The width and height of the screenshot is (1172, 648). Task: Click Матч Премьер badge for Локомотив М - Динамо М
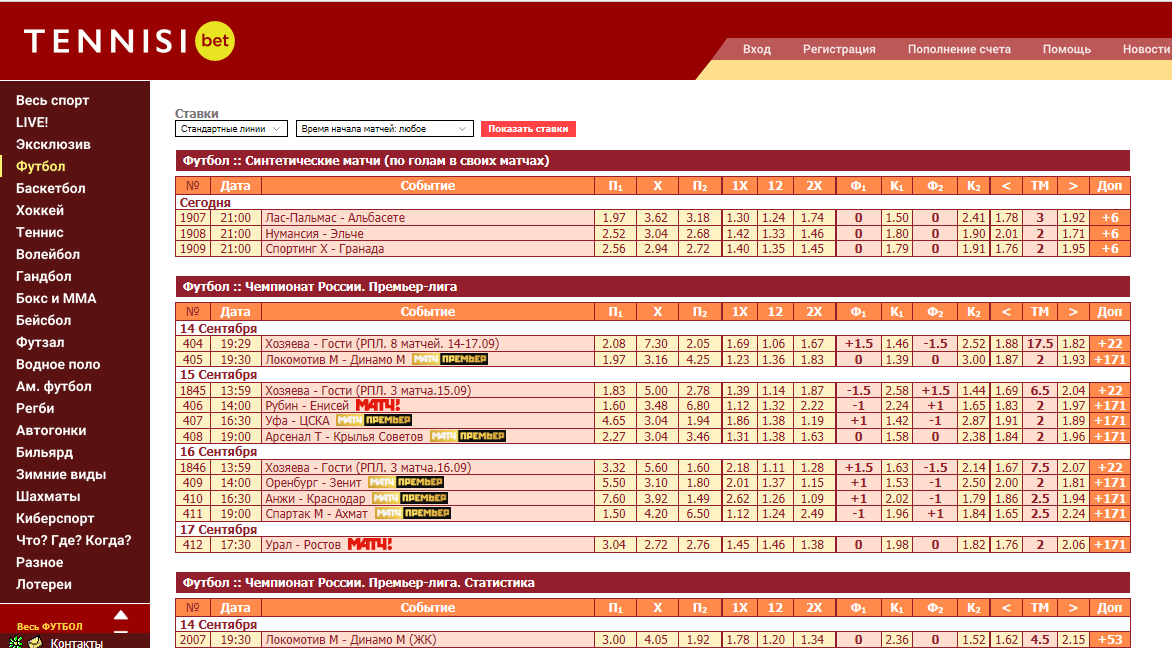pos(449,360)
